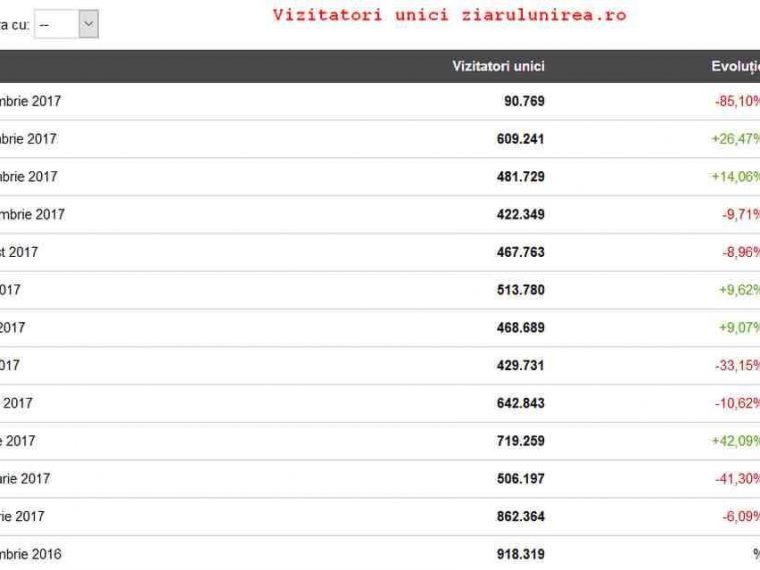Select the row with 609.241 visitors
This screenshot has height=570, width=760.
380,139
